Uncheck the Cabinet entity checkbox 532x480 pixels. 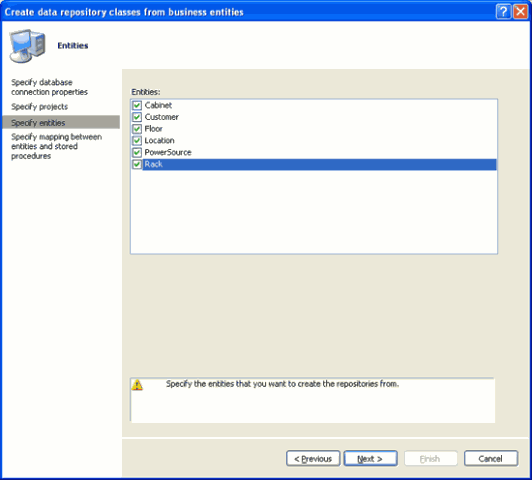(137, 105)
